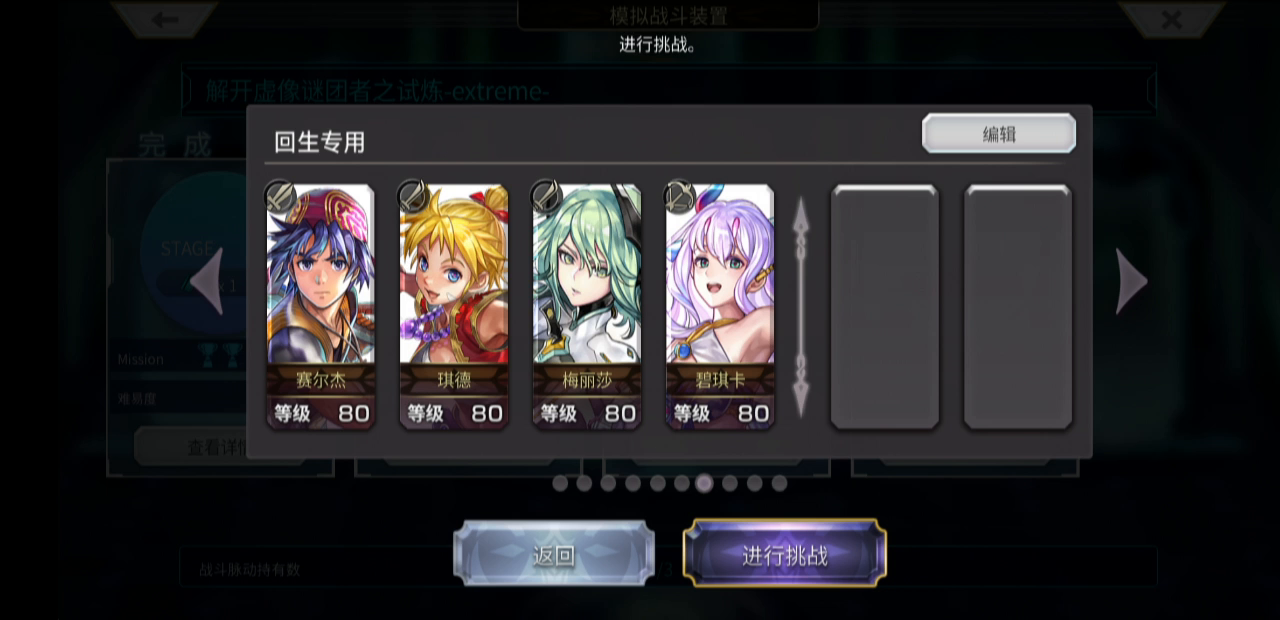Image resolution: width=1280 pixels, height=620 pixels.
Task: Click weapon icon on 碧琪卡 card
Action: pyautogui.click(x=679, y=194)
